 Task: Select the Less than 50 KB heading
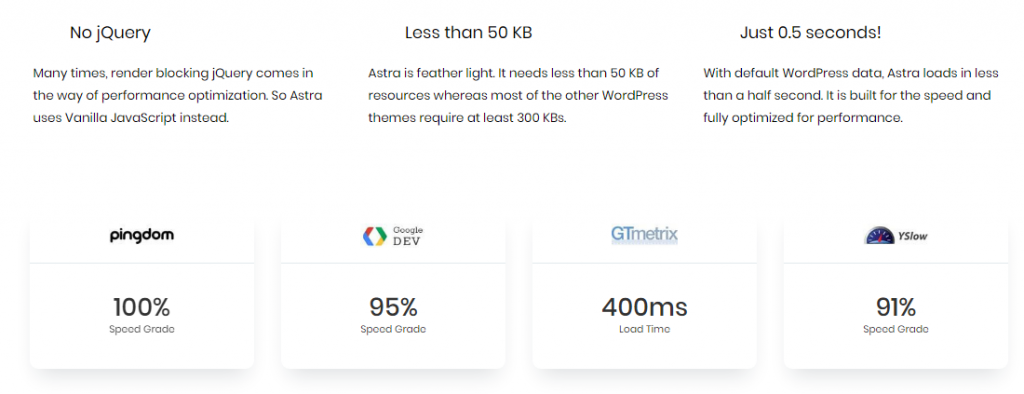click(468, 33)
